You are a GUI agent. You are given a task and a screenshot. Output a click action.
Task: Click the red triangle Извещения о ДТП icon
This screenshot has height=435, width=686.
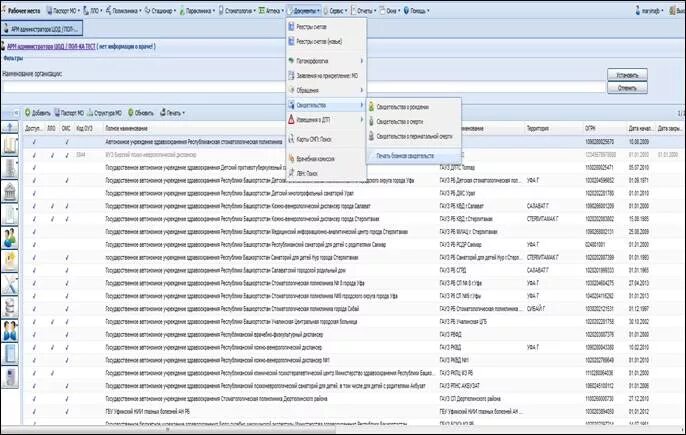291,119
